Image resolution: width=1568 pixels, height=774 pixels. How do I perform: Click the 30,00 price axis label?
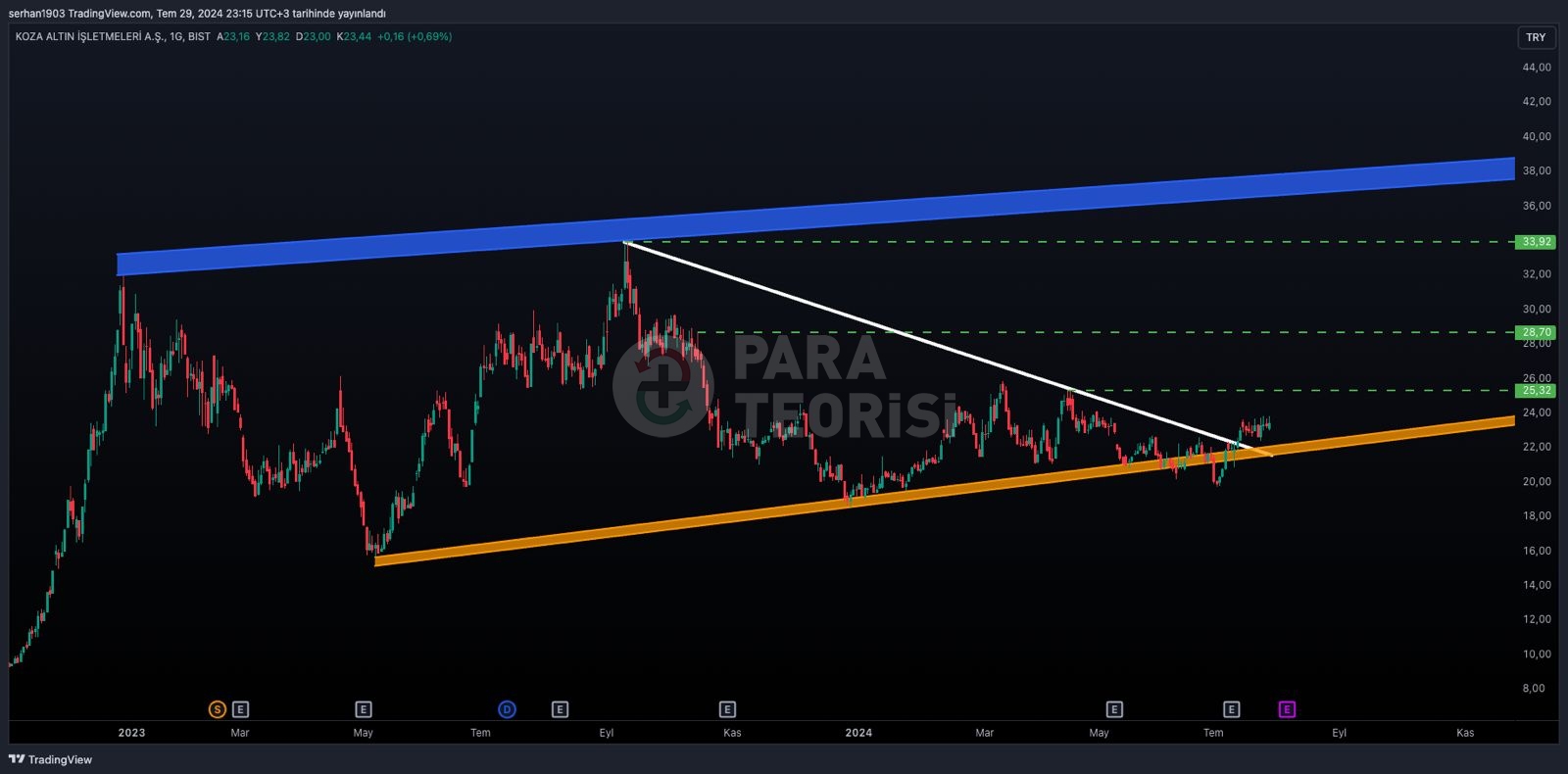pos(1537,310)
